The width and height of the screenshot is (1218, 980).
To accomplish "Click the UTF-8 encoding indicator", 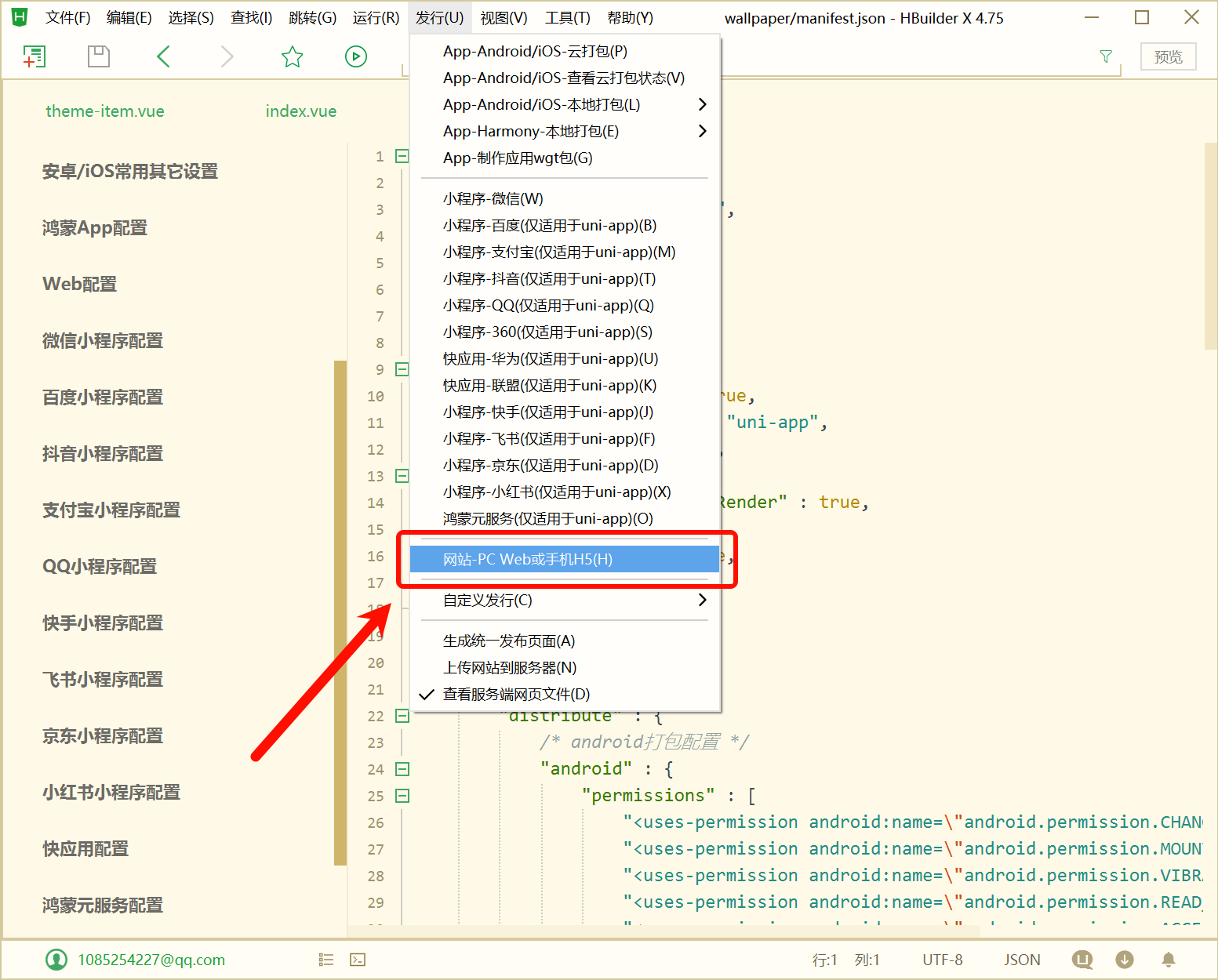I will pos(943,960).
